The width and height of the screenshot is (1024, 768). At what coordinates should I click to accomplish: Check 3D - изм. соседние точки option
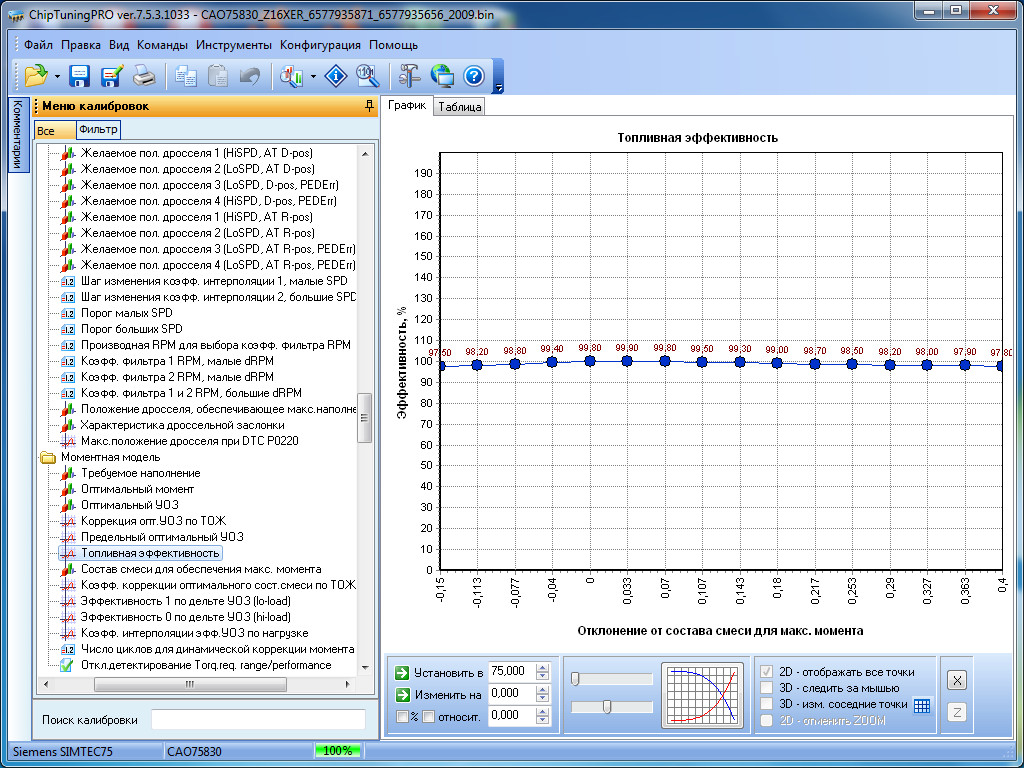tap(767, 704)
